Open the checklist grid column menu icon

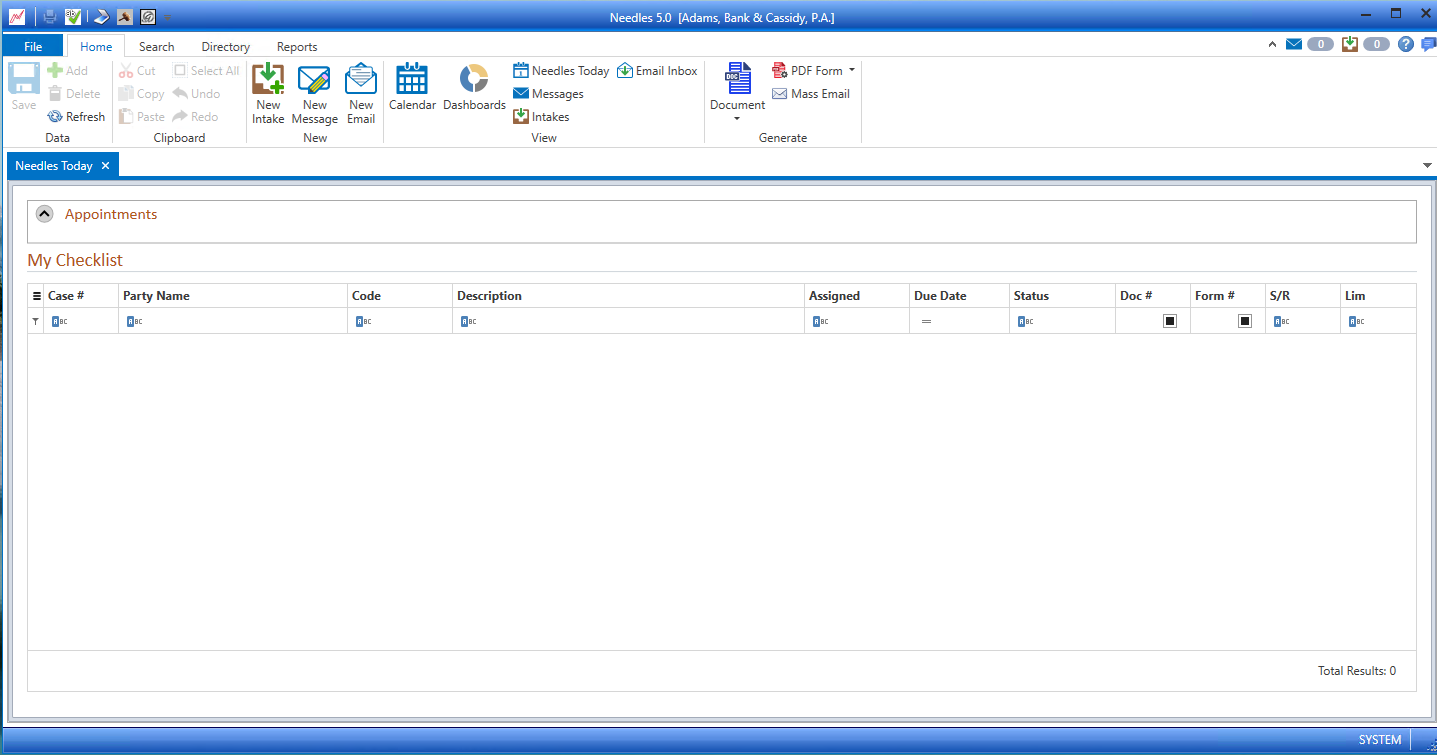point(37,296)
